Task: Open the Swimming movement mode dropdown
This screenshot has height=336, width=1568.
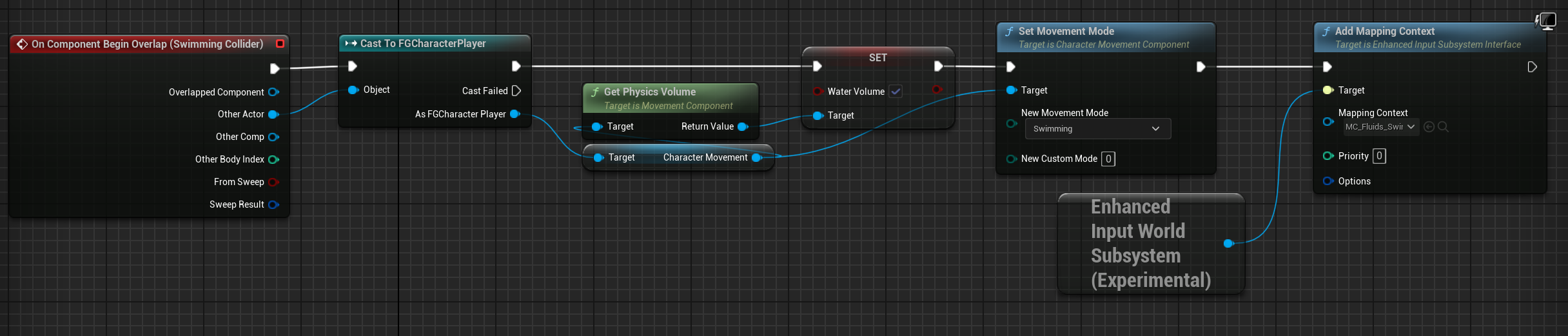Action: point(1098,129)
